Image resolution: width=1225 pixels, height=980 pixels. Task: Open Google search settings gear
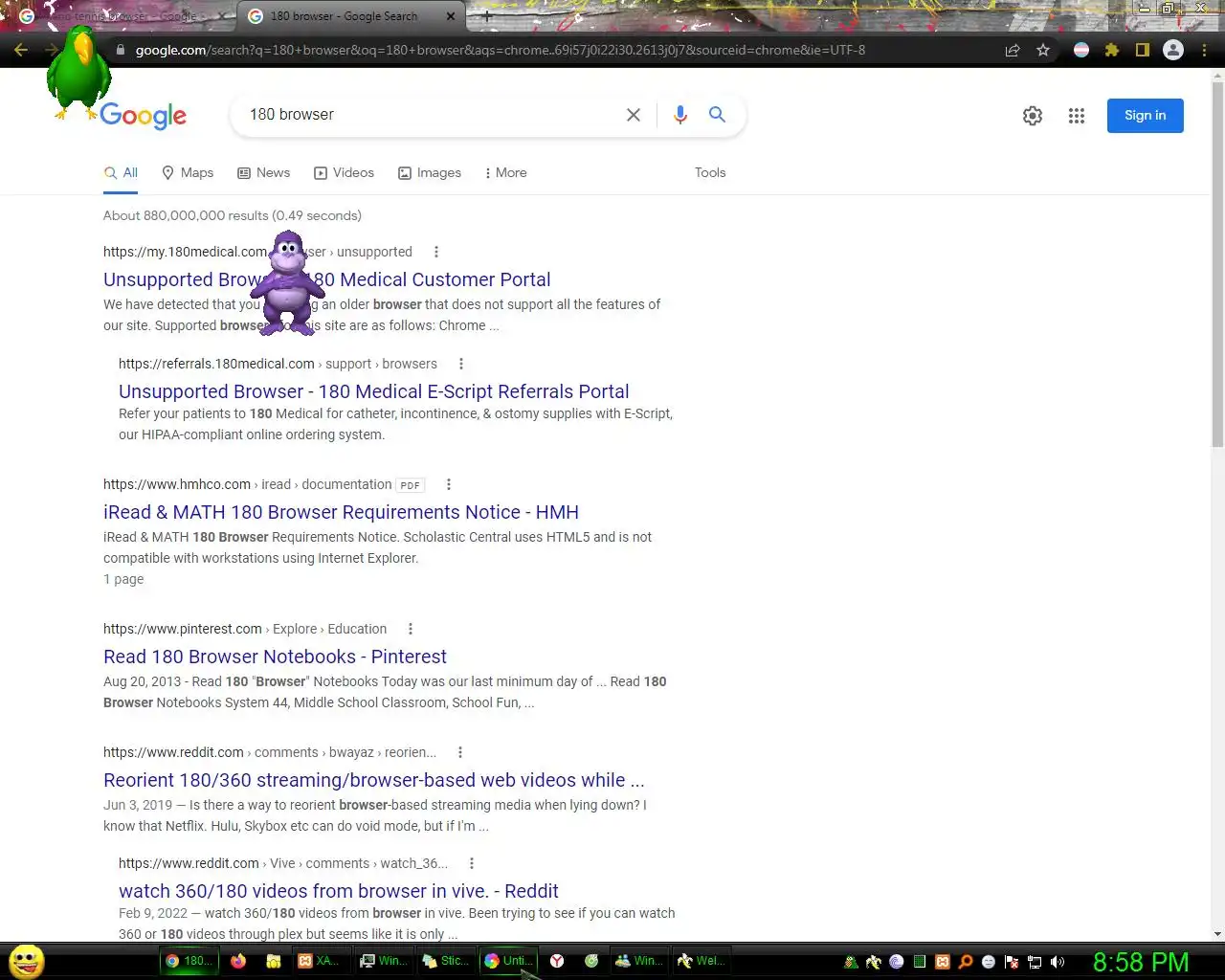[x=1033, y=116]
